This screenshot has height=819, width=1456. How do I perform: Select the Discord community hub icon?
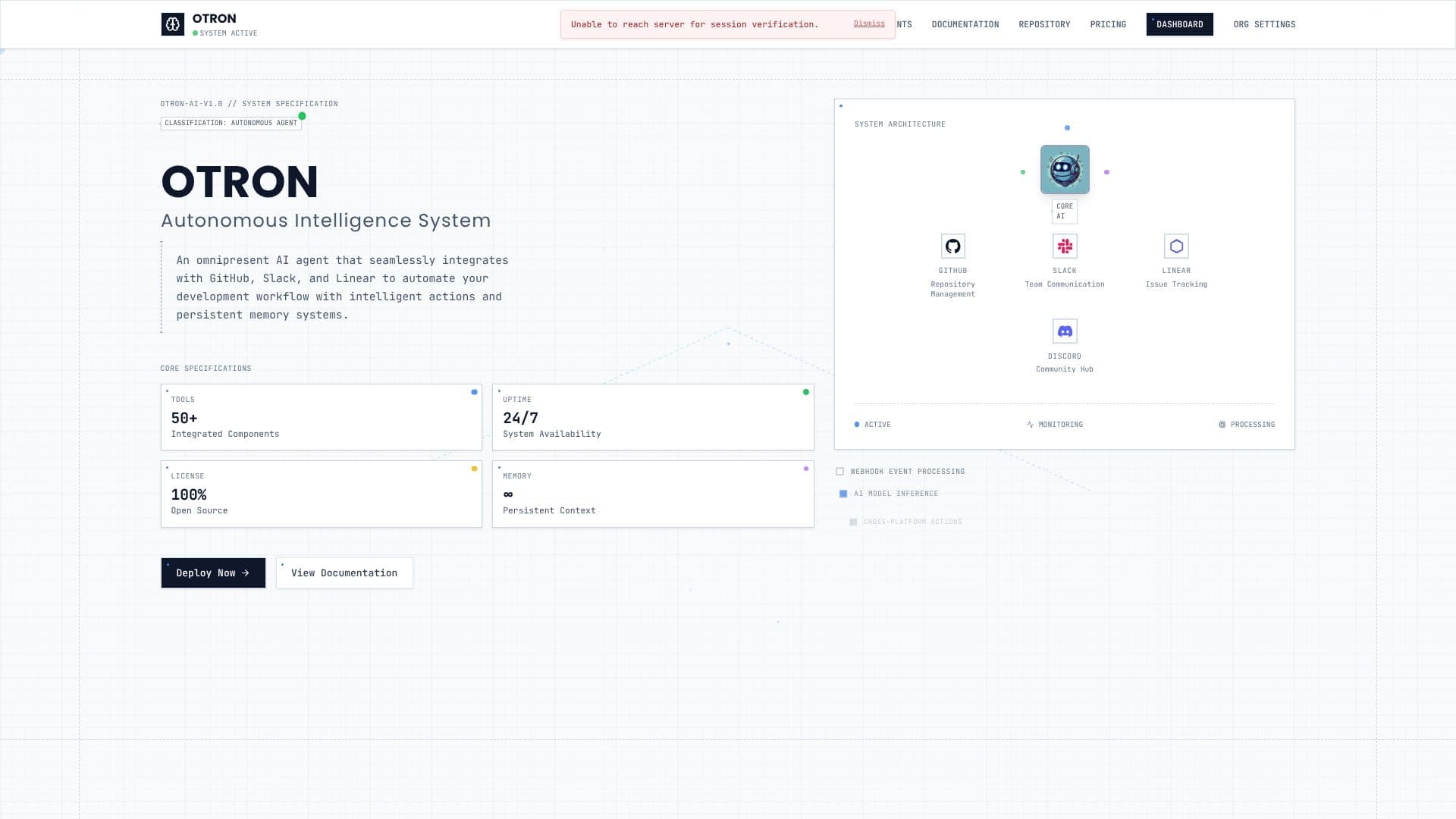[1065, 331]
